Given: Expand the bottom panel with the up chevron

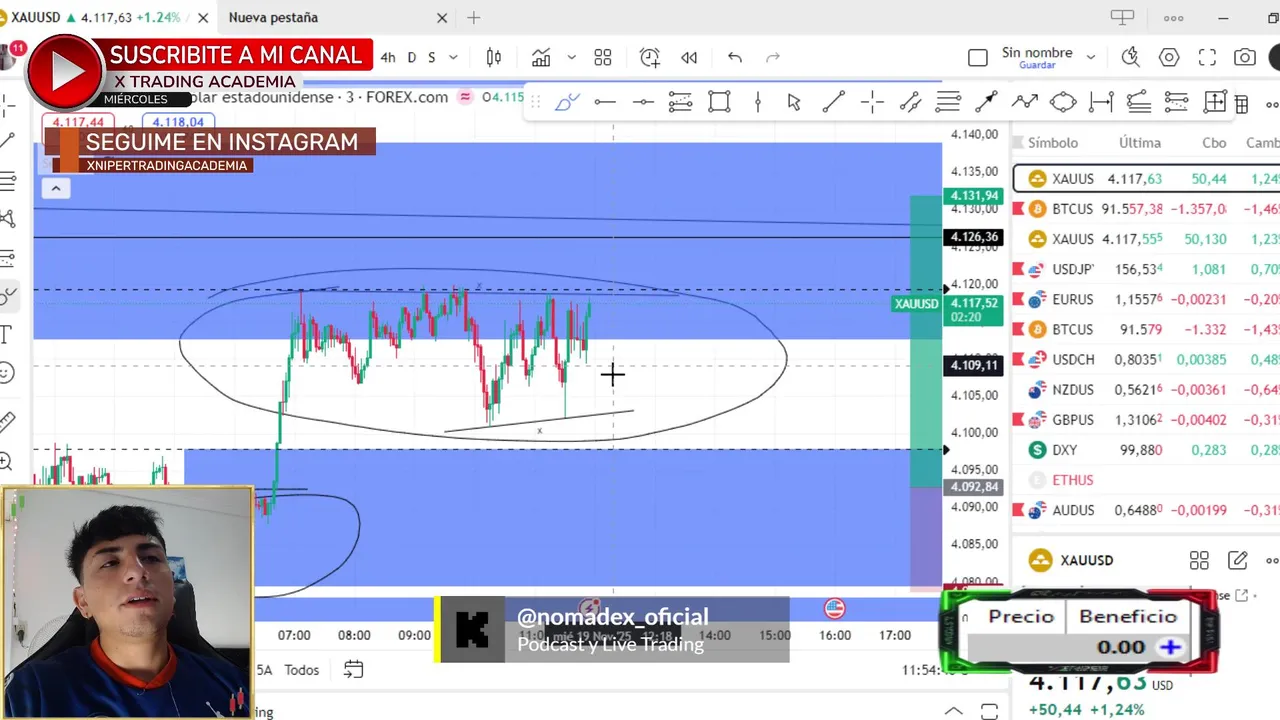Looking at the screenshot, I should pyautogui.click(x=953, y=711).
